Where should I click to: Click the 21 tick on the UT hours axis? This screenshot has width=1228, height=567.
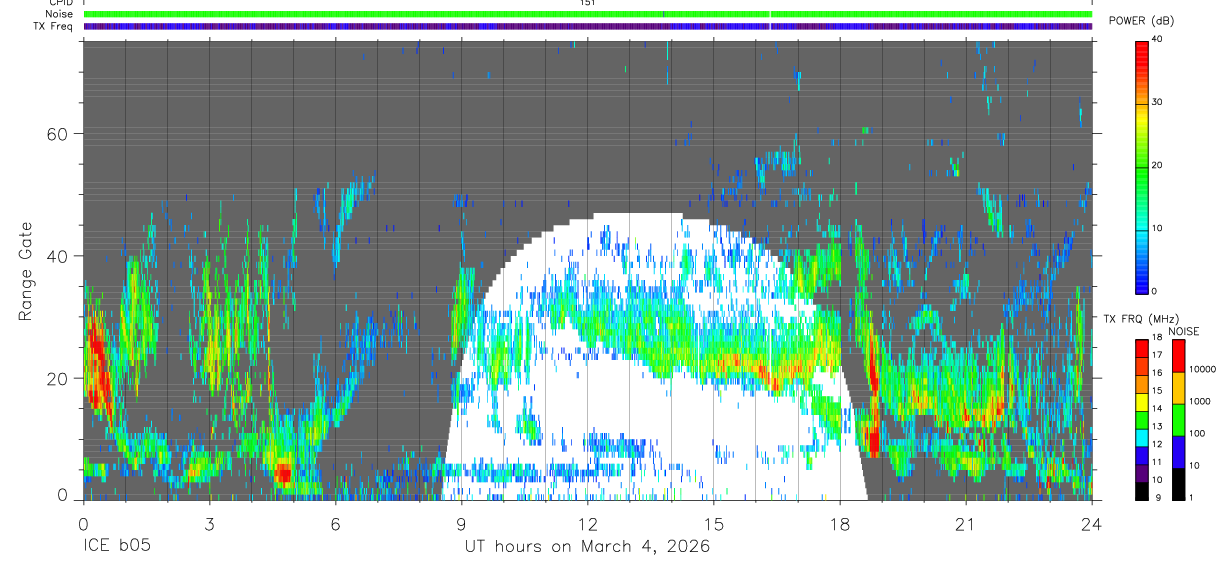point(966,524)
